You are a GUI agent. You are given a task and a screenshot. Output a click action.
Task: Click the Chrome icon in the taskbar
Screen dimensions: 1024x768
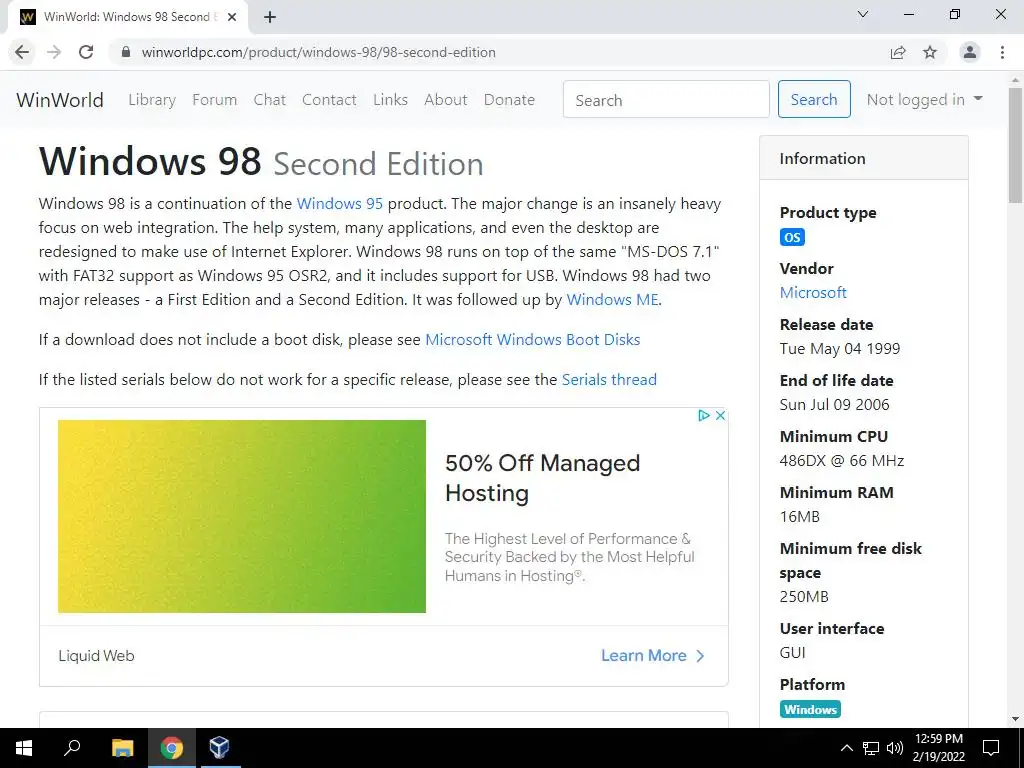pos(172,748)
